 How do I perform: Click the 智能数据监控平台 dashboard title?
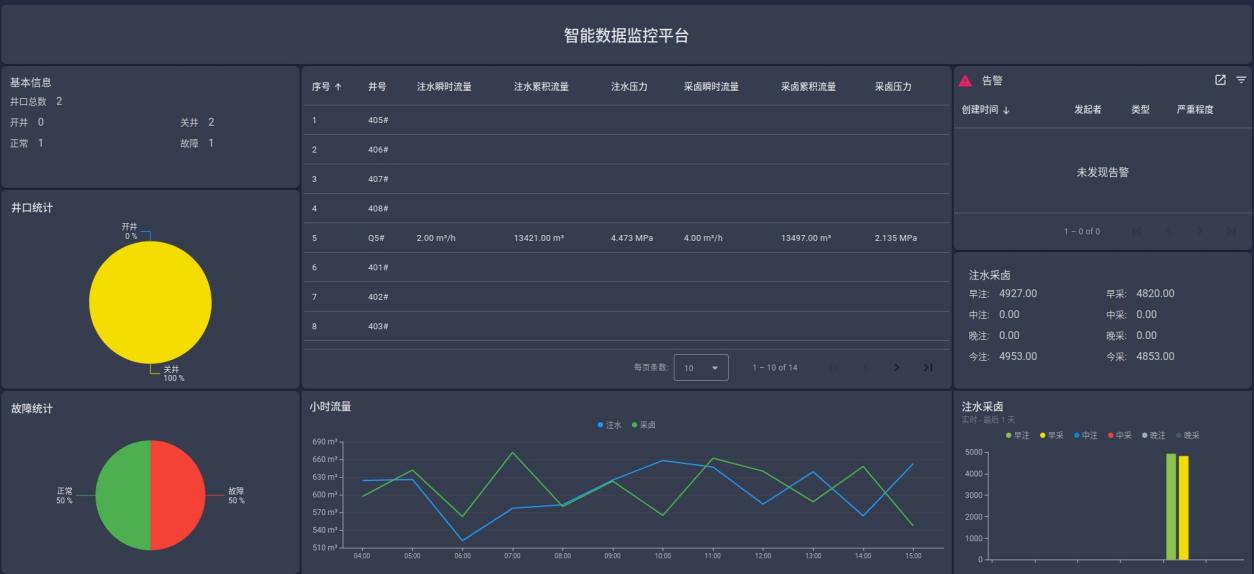click(627, 35)
